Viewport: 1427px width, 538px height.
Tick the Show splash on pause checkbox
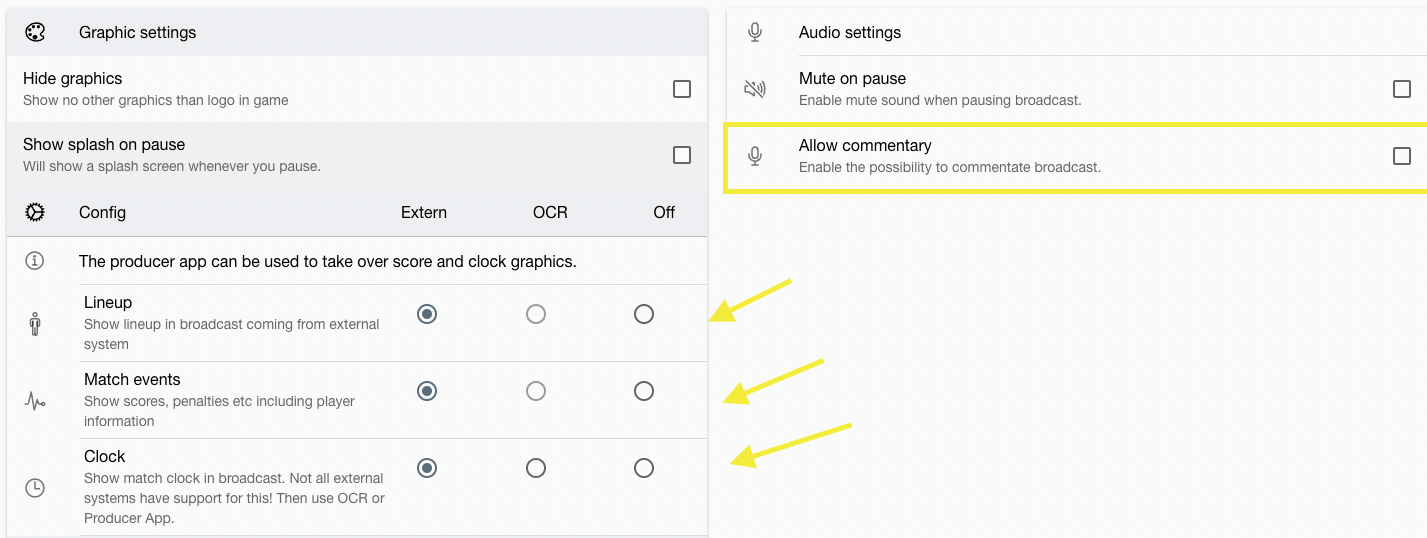682,155
